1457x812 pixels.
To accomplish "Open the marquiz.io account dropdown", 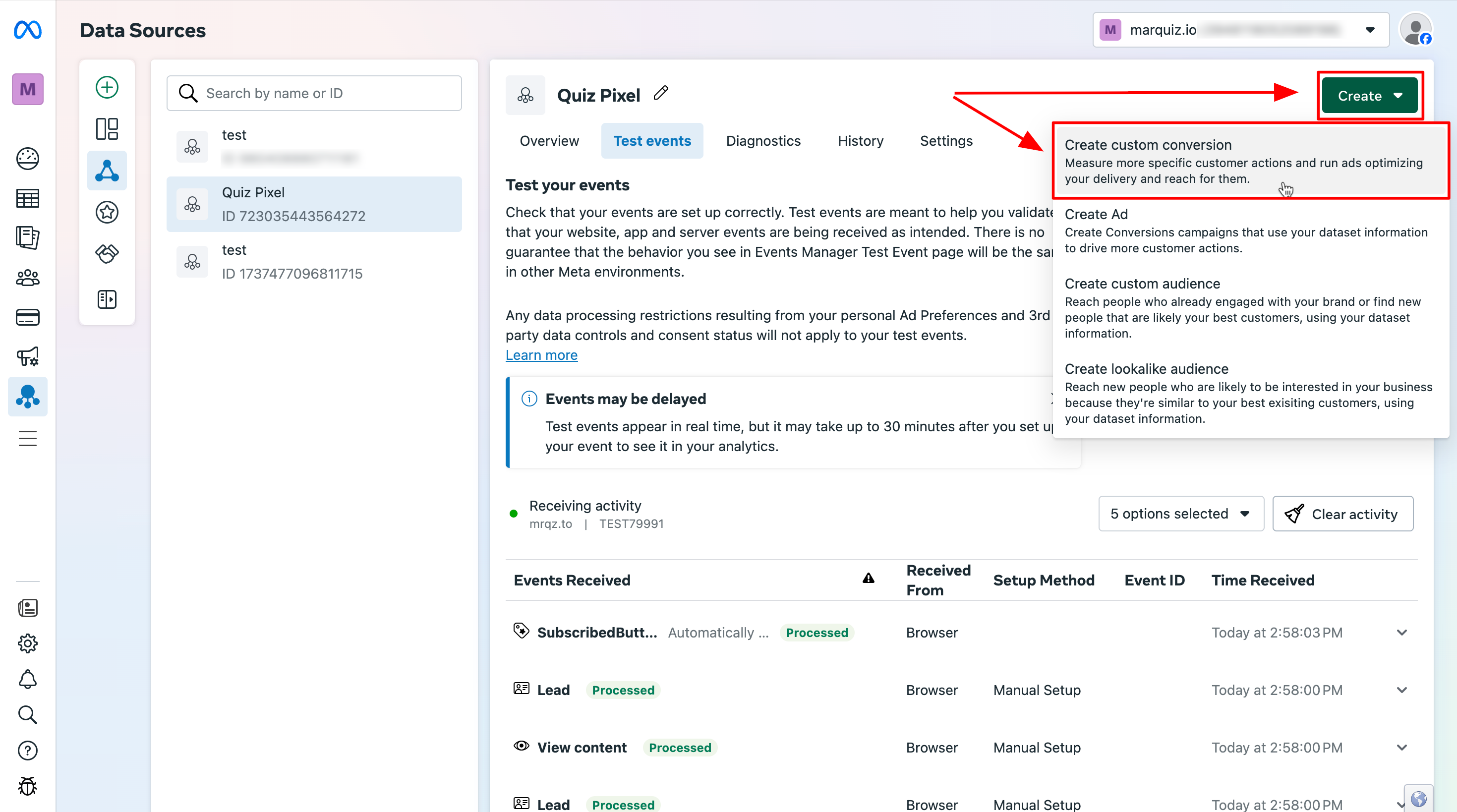I will click(1241, 29).
